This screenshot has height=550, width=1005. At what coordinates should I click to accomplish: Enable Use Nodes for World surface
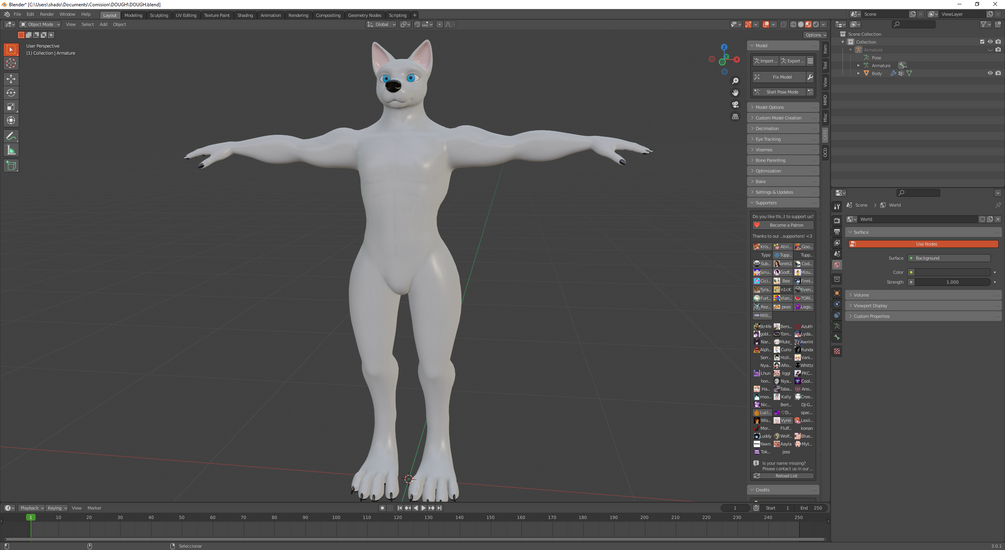pos(924,244)
